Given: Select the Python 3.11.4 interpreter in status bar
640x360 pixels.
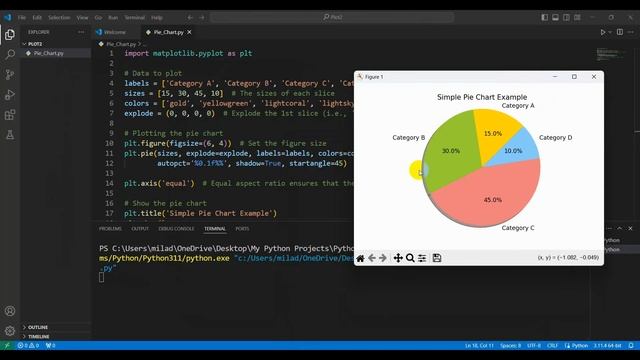Looking at the screenshot, I should point(608,345).
